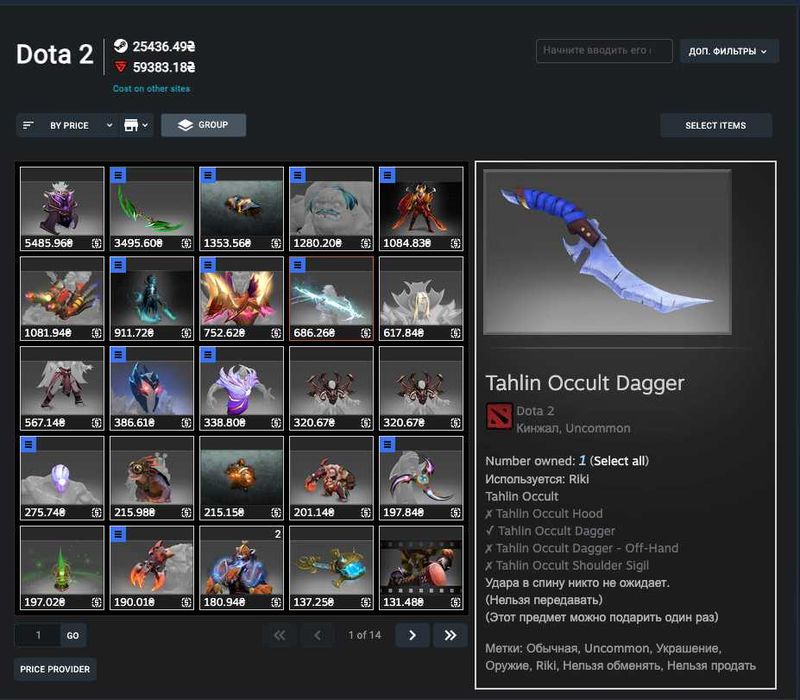Open the blue menu badge on 1084.83 item

(387, 175)
